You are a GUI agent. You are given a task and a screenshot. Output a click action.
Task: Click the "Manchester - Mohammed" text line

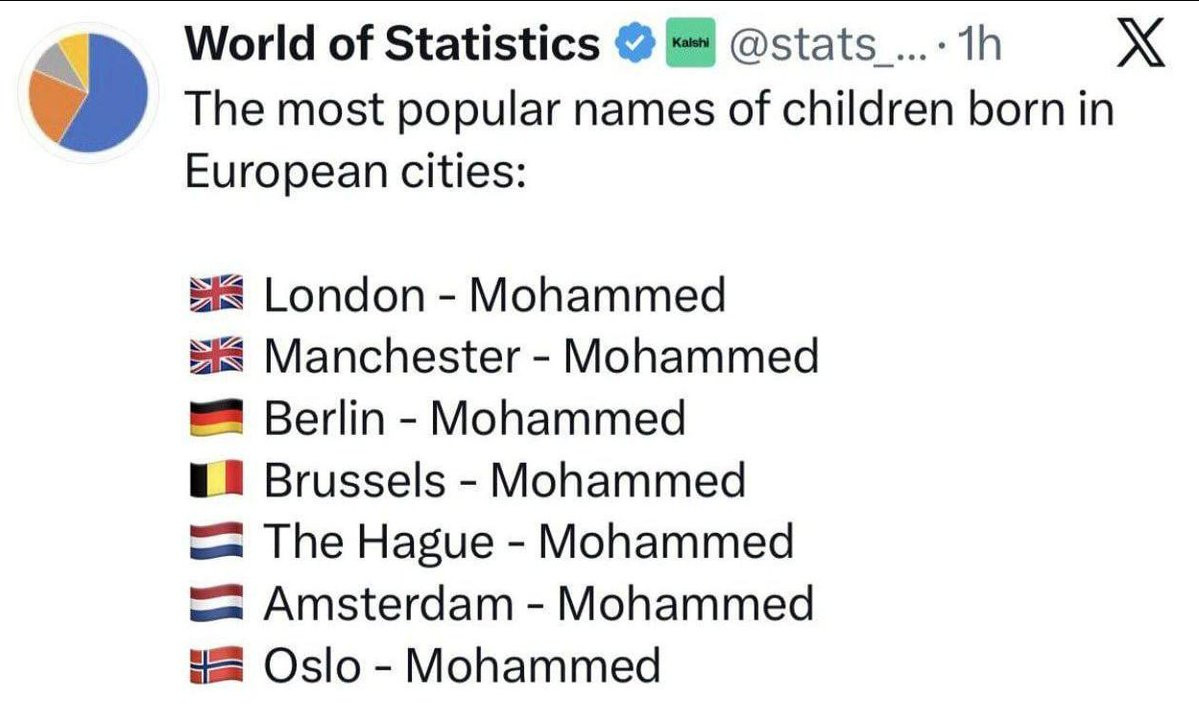click(541, 356)
